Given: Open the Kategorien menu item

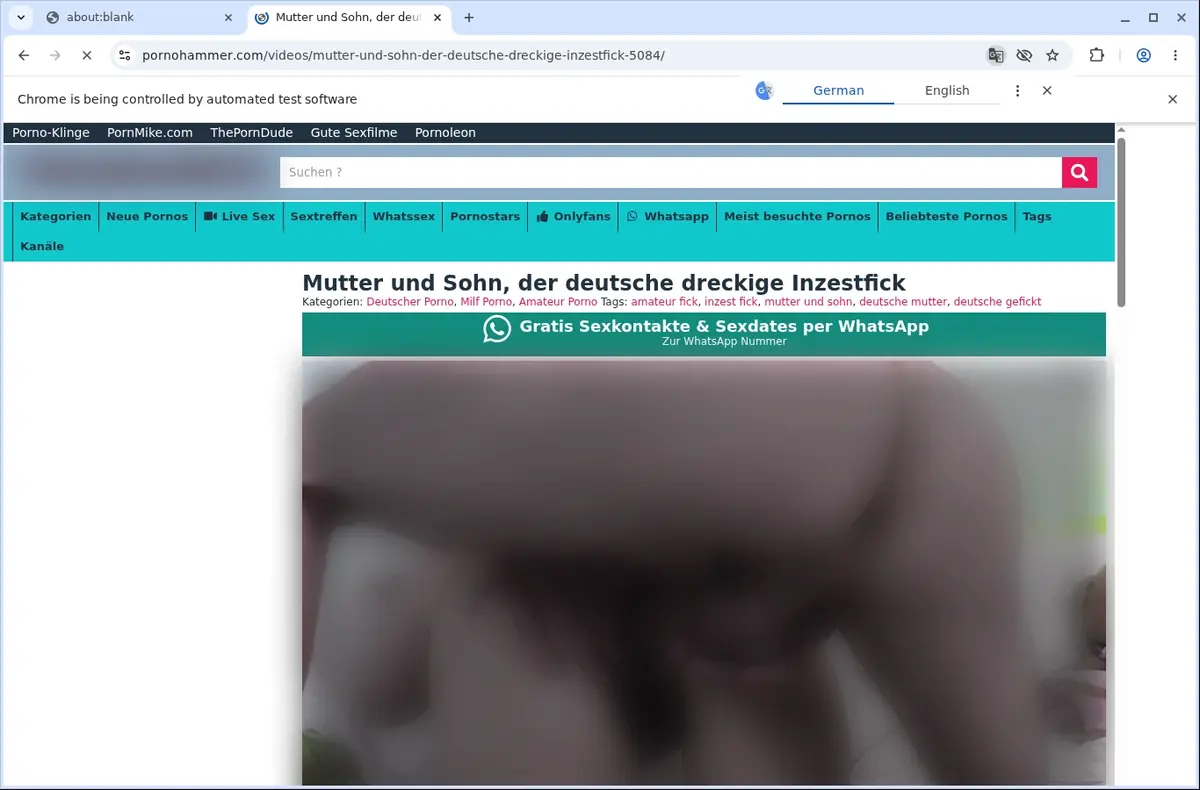Looking at the screenshot, I should point(56,216).
